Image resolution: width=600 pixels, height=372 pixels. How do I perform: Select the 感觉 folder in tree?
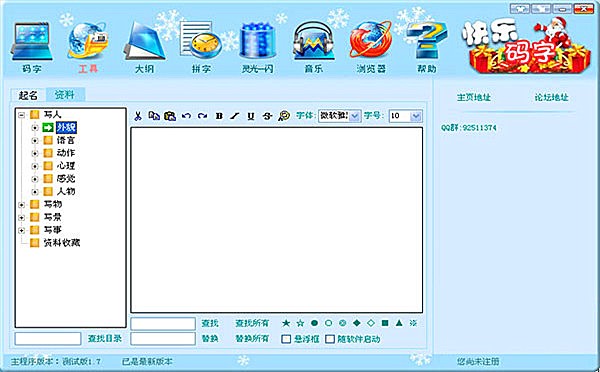66,179
